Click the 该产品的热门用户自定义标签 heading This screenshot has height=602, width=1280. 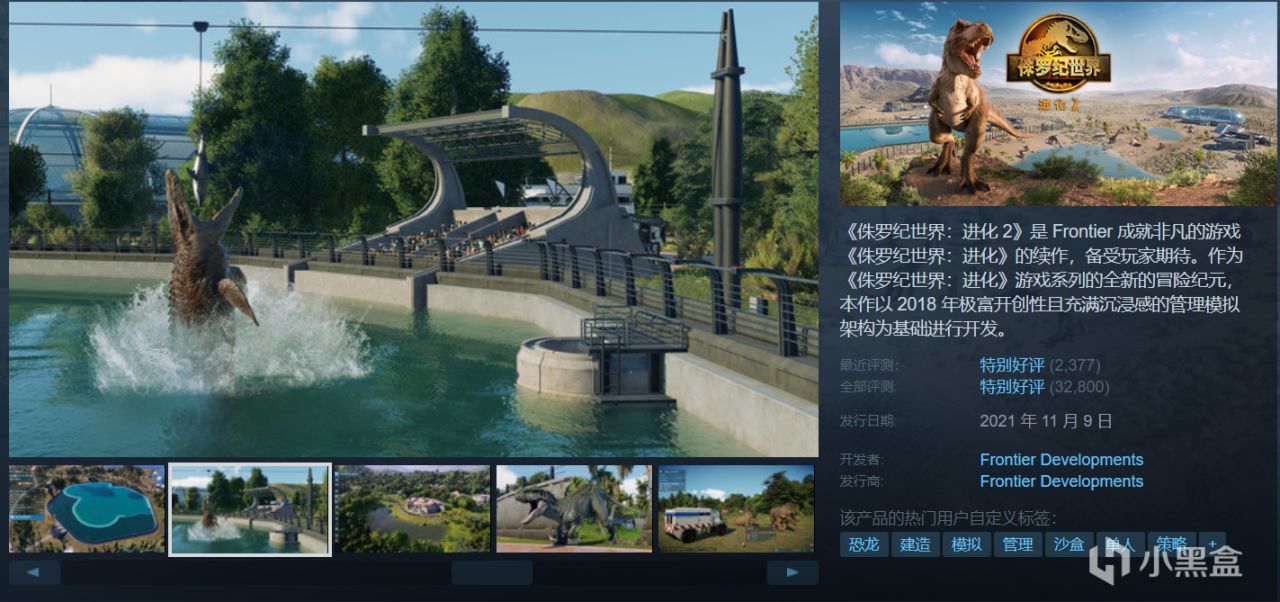(x=948, y=518)
